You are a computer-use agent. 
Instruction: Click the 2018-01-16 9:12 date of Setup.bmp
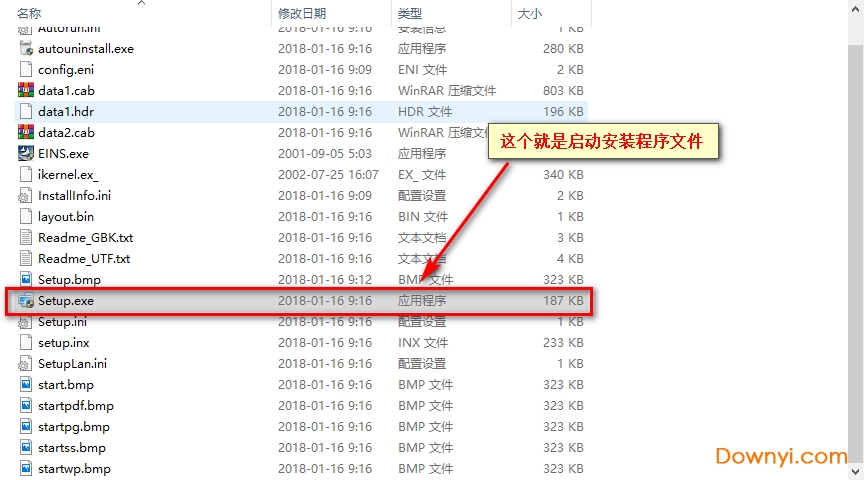click(325, 279)
